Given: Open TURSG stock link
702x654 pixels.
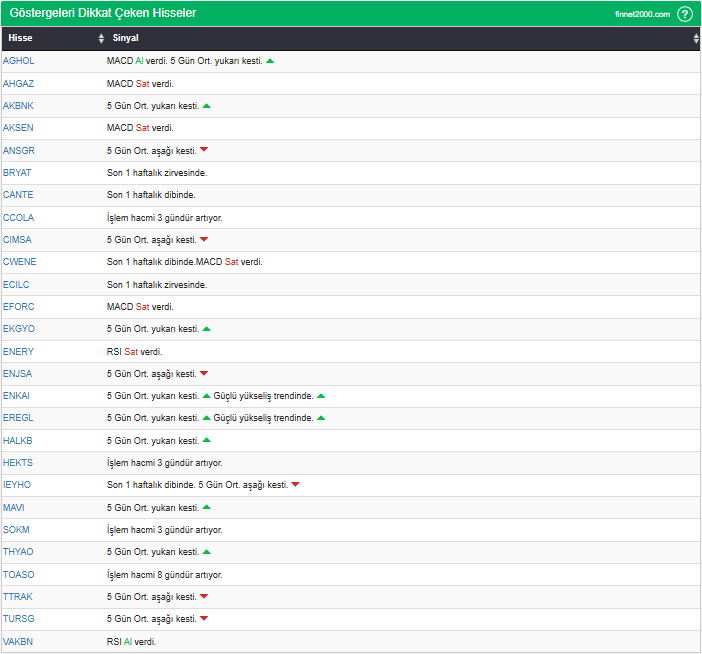Looking at the screenshot, I should (18, 619).
